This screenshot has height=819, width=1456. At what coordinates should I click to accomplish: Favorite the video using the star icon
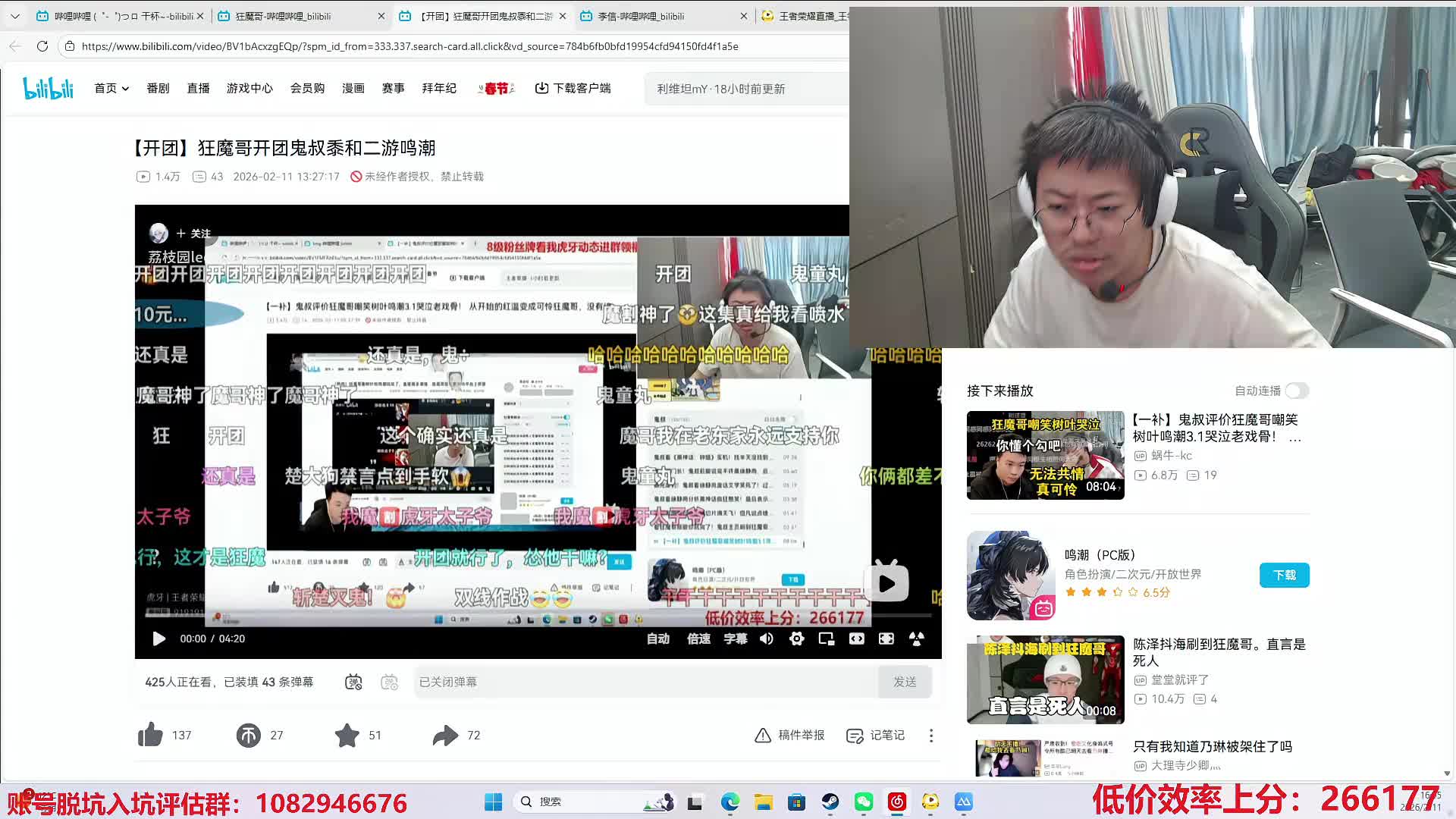[347, 735]
